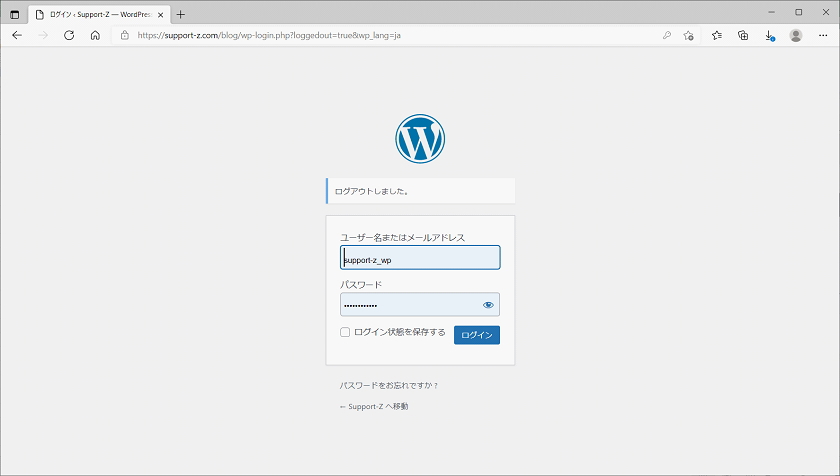Open the browser settings ellipsis menu
This screenshot has width=840, height=476.
[x=823, y=35]
